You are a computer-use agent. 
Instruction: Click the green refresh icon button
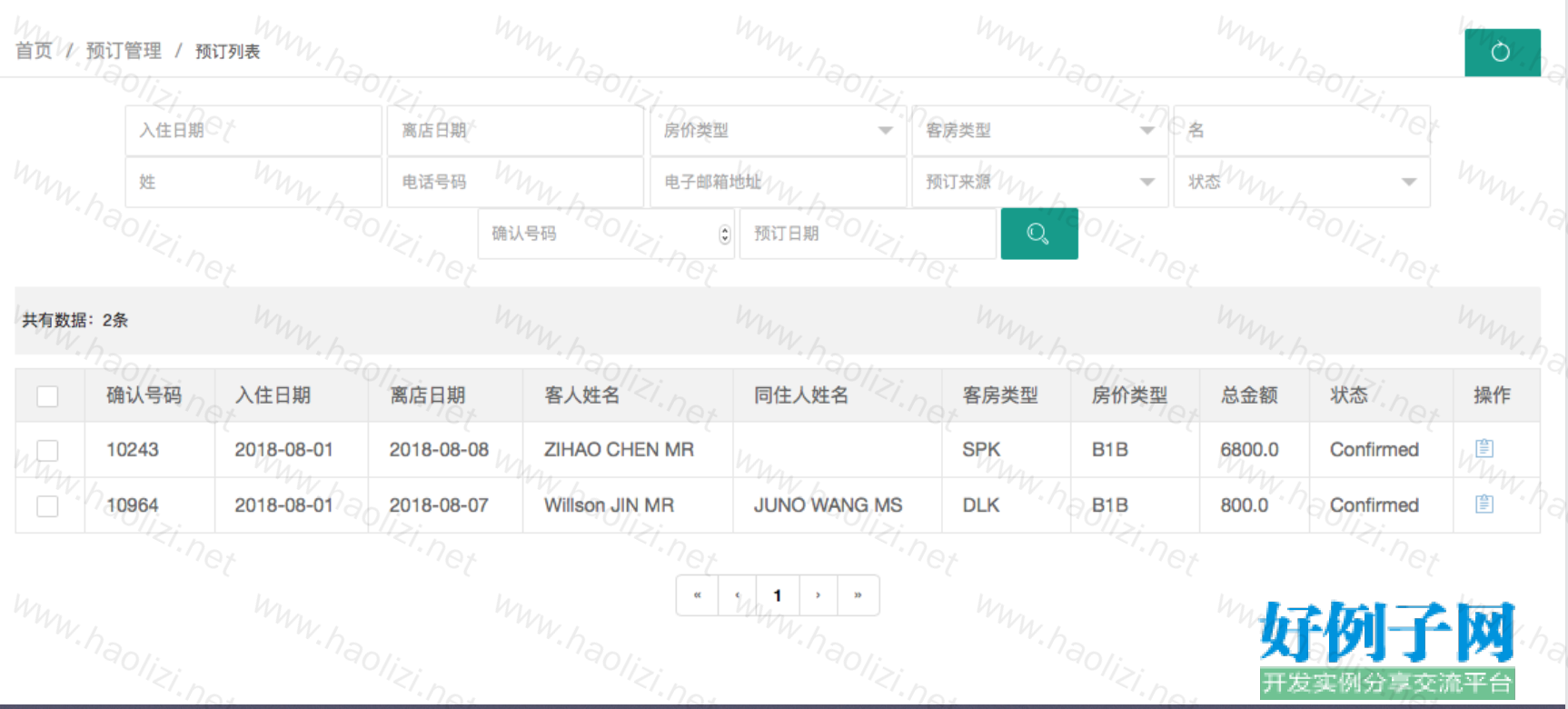click(x=1501, y=52)
